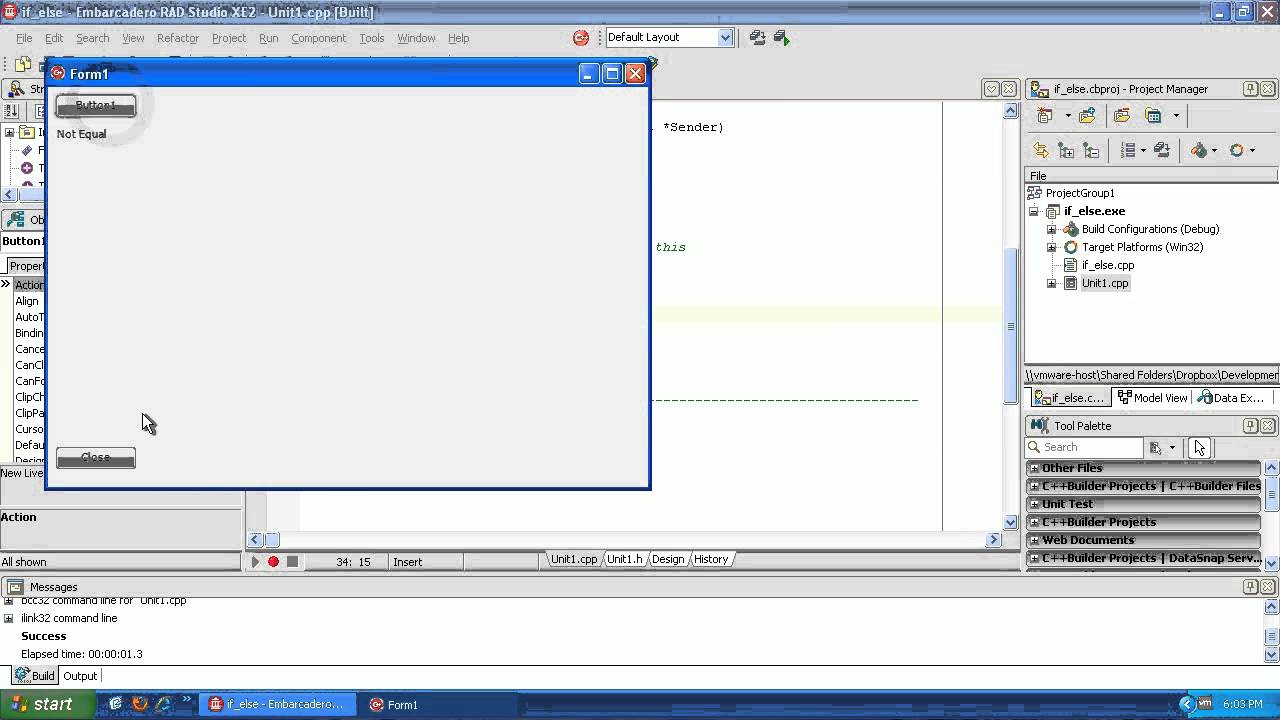Click the expand all nodes icon

point(1066,150)
